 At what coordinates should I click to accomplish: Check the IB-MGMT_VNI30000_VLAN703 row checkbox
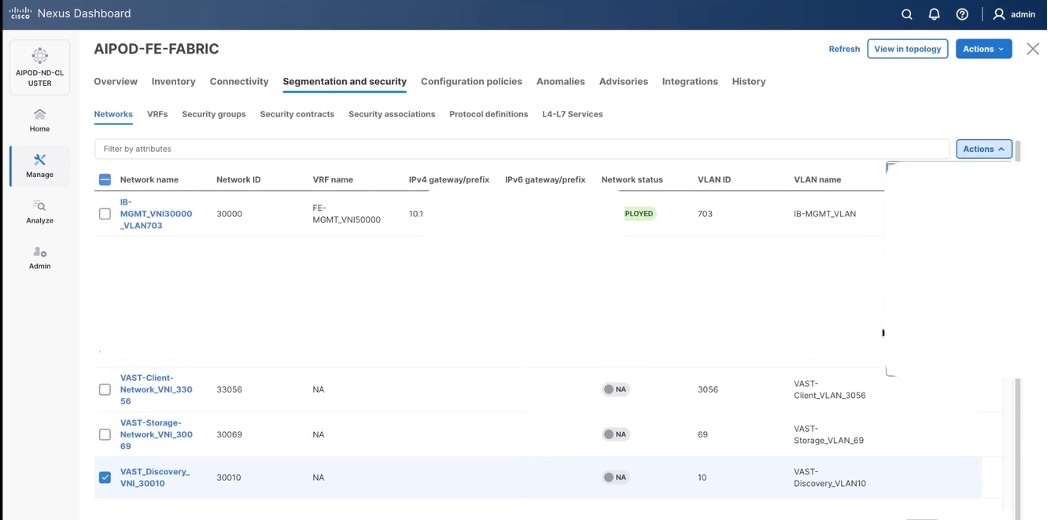coord(105,214)
